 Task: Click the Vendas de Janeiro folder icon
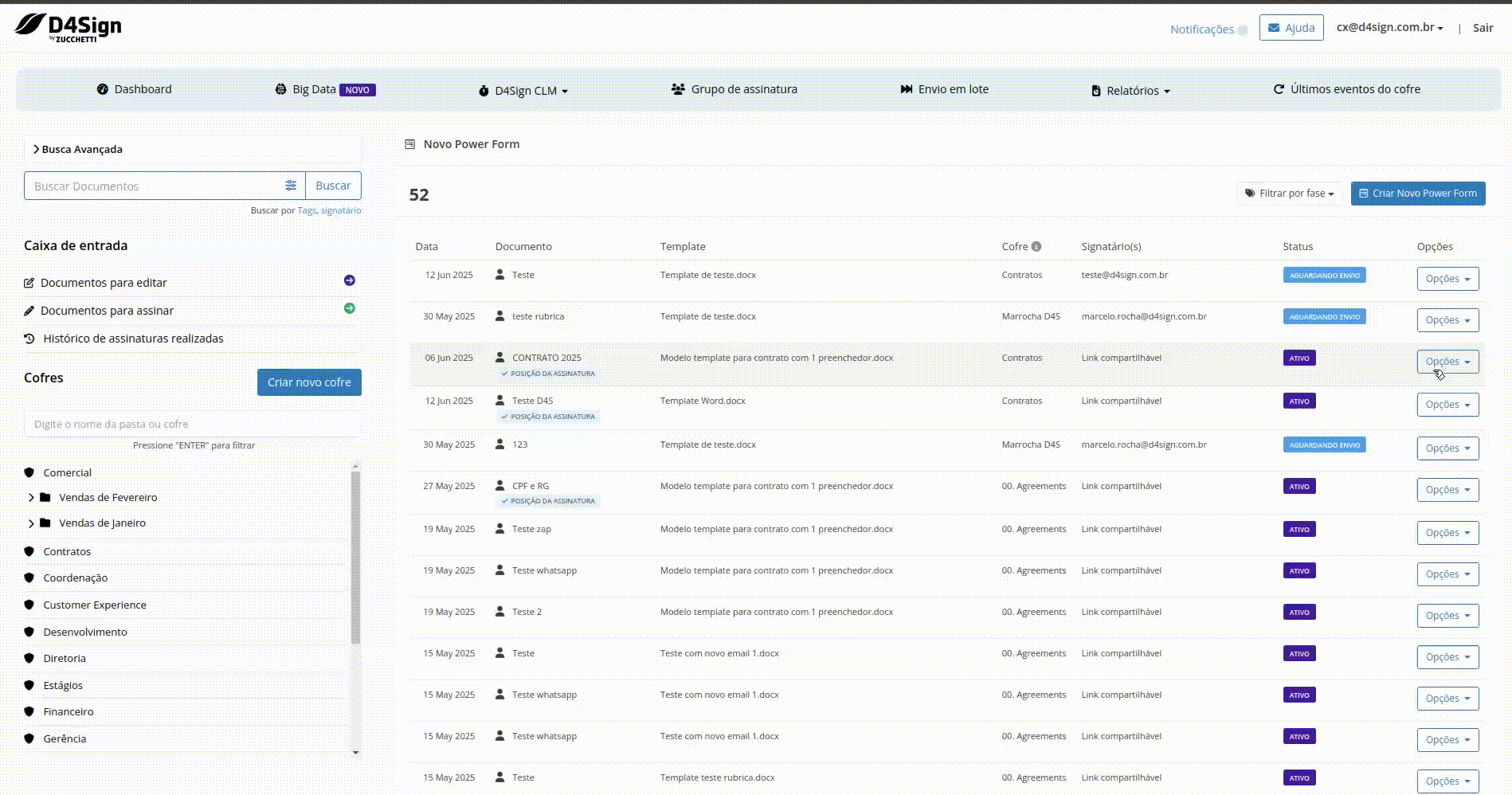[x=45, y=523]
